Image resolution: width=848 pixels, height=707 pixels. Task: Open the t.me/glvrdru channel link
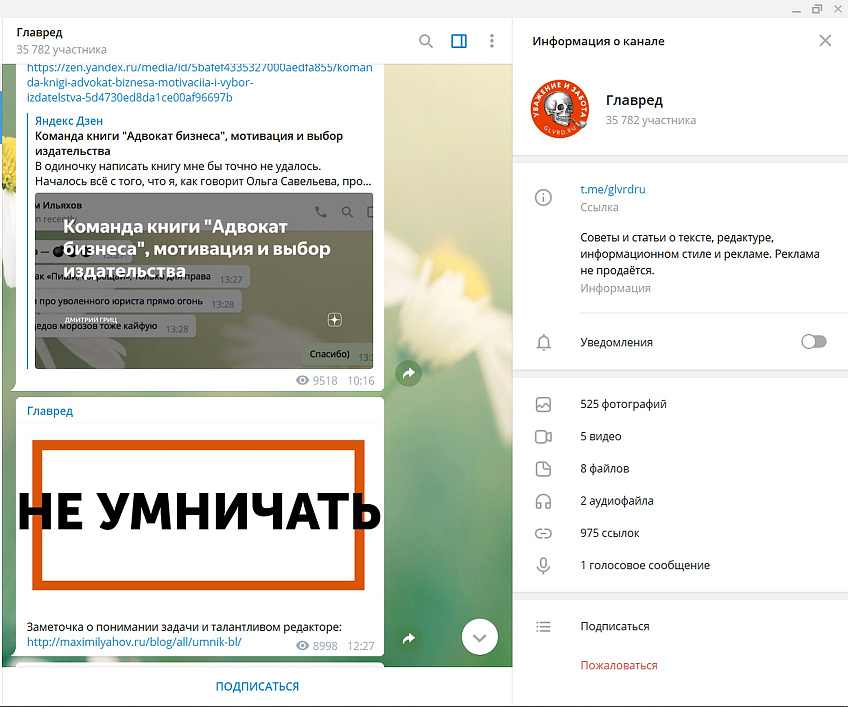(613, 189)
